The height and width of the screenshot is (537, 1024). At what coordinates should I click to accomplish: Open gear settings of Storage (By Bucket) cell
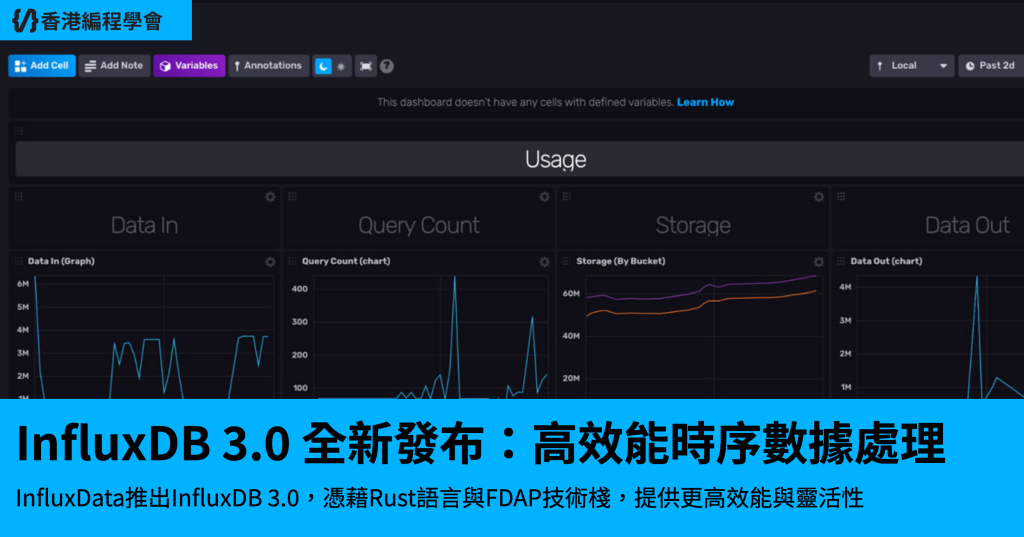pyautogui.click(x=819, y=262)
